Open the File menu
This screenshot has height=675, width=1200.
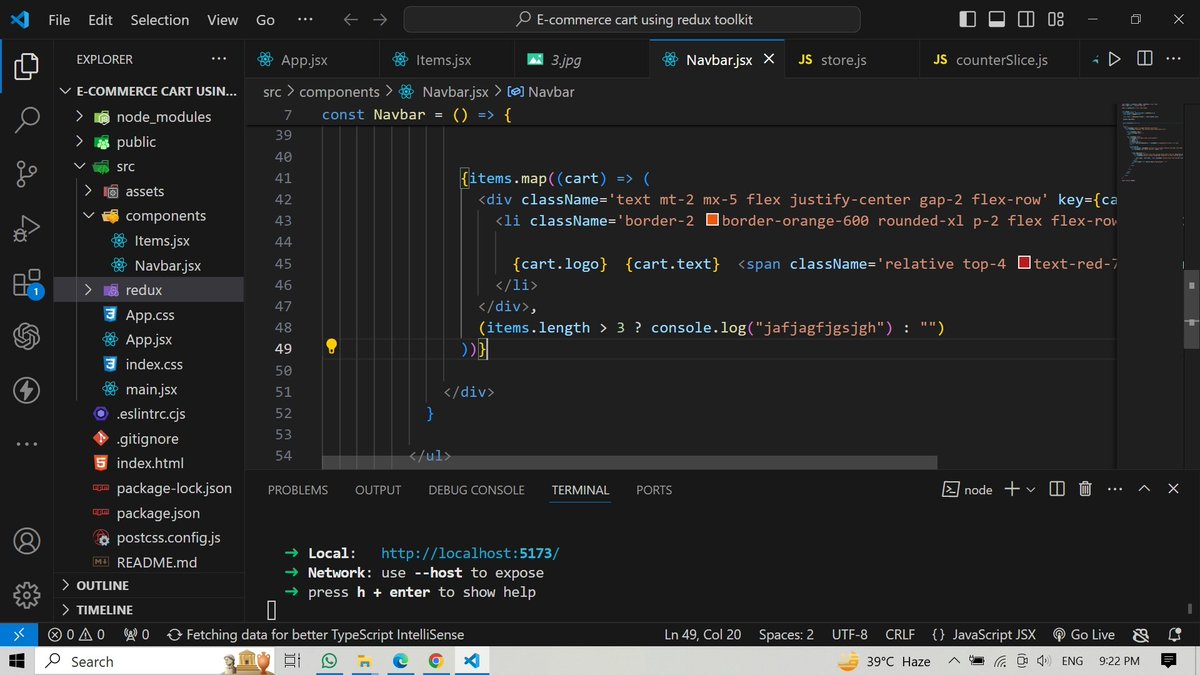click(59, 19)
